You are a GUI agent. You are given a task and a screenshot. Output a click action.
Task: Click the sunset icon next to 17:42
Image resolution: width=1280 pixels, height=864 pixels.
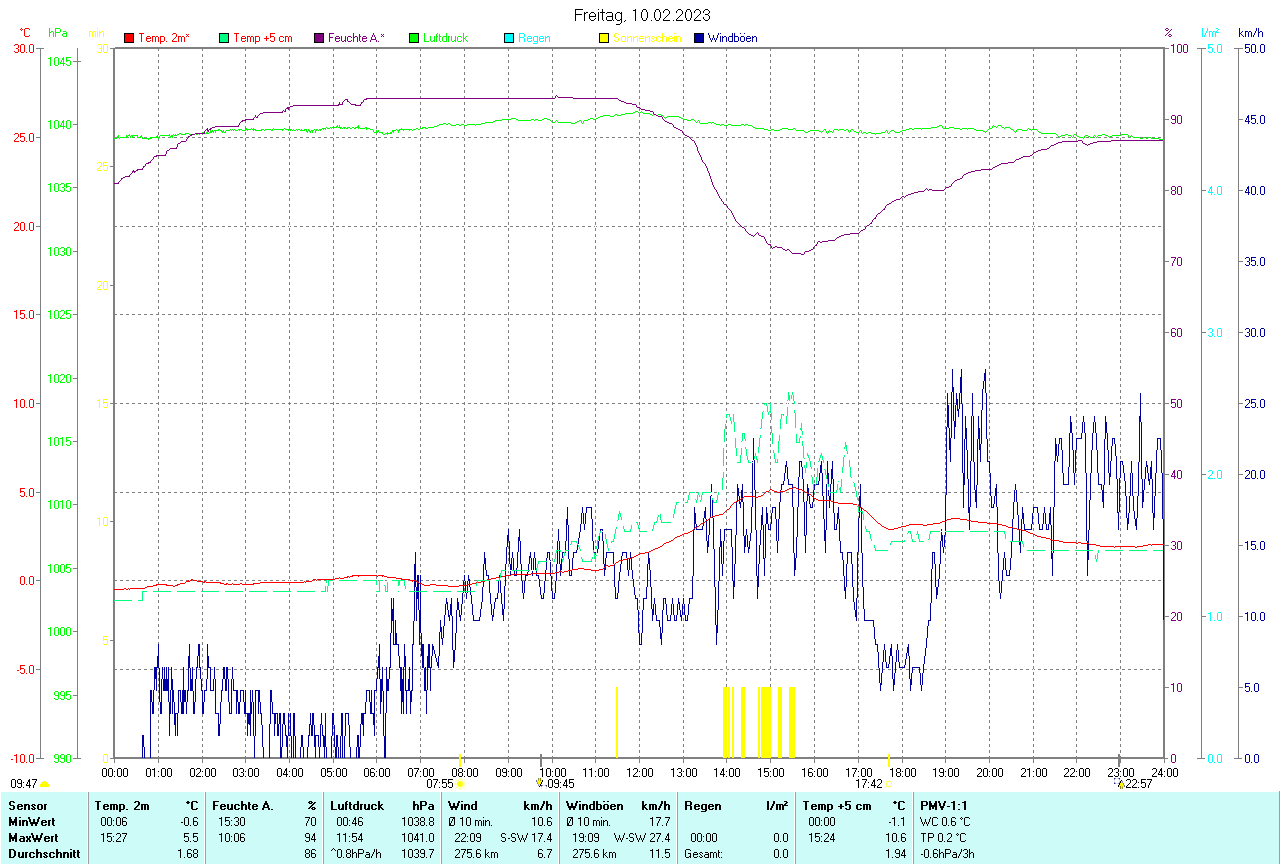tap(888, 784)
